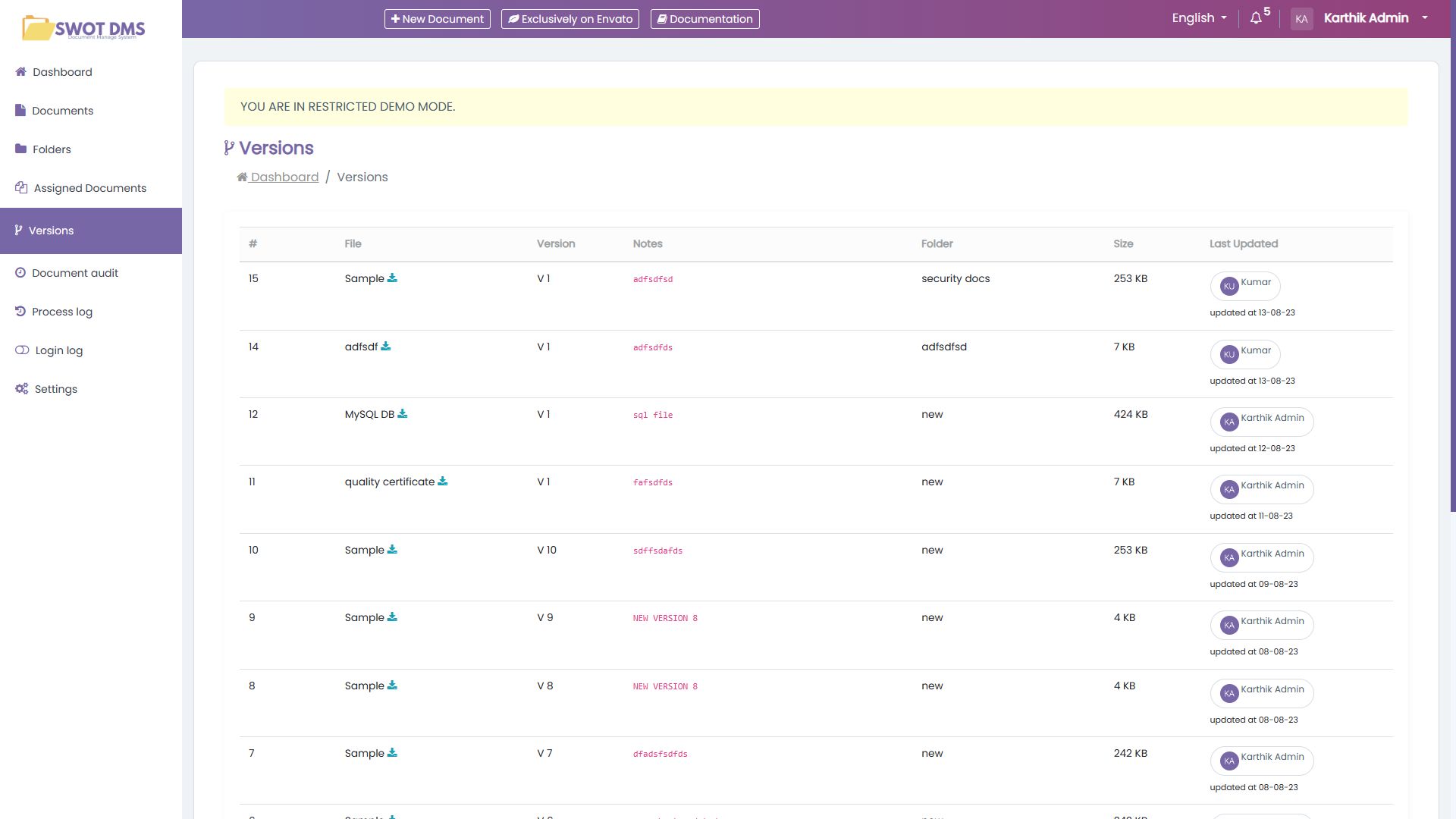Screen dimensions: 1456x819
Task: Open Documents in the sidebar
Action: click(62, 111)
